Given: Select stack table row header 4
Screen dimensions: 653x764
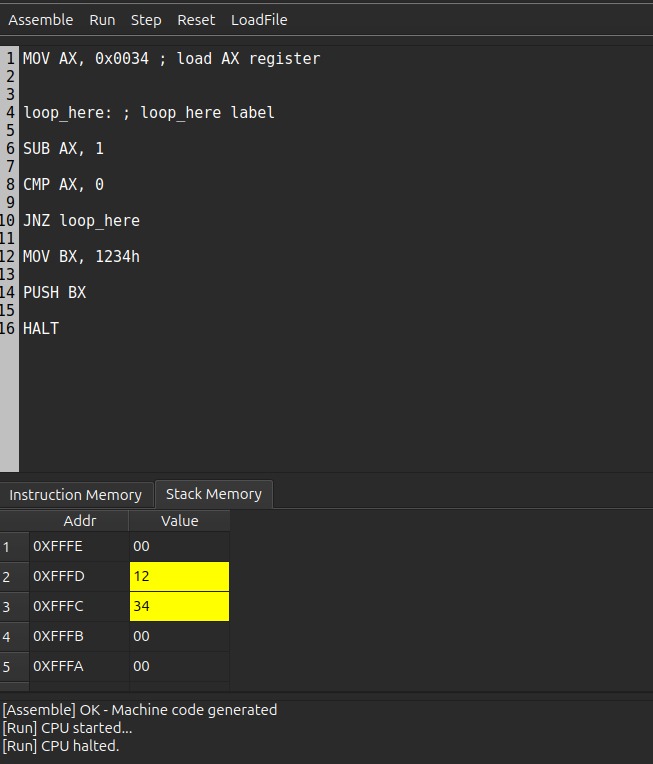Looking at the screenshot, I should (x=14, y=636).
